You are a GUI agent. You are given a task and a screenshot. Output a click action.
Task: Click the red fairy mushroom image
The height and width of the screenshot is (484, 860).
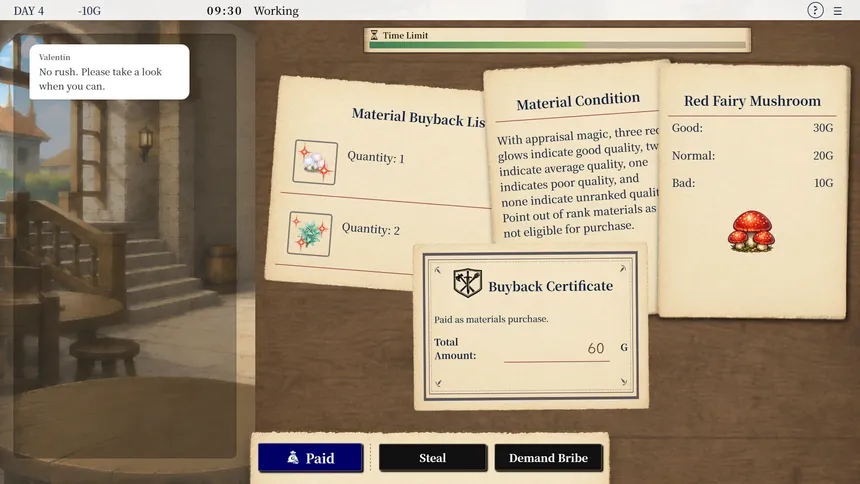[751, 231]
